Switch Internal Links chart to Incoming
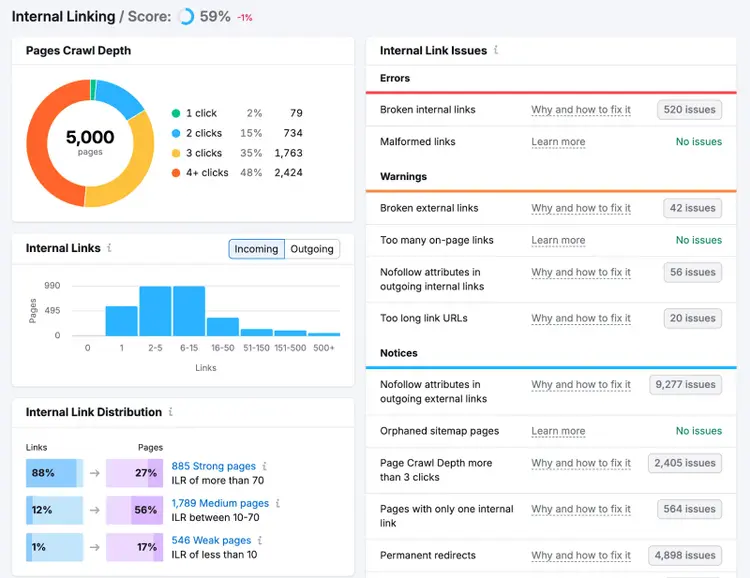This screenshot has width=750, height=578. 256,249
